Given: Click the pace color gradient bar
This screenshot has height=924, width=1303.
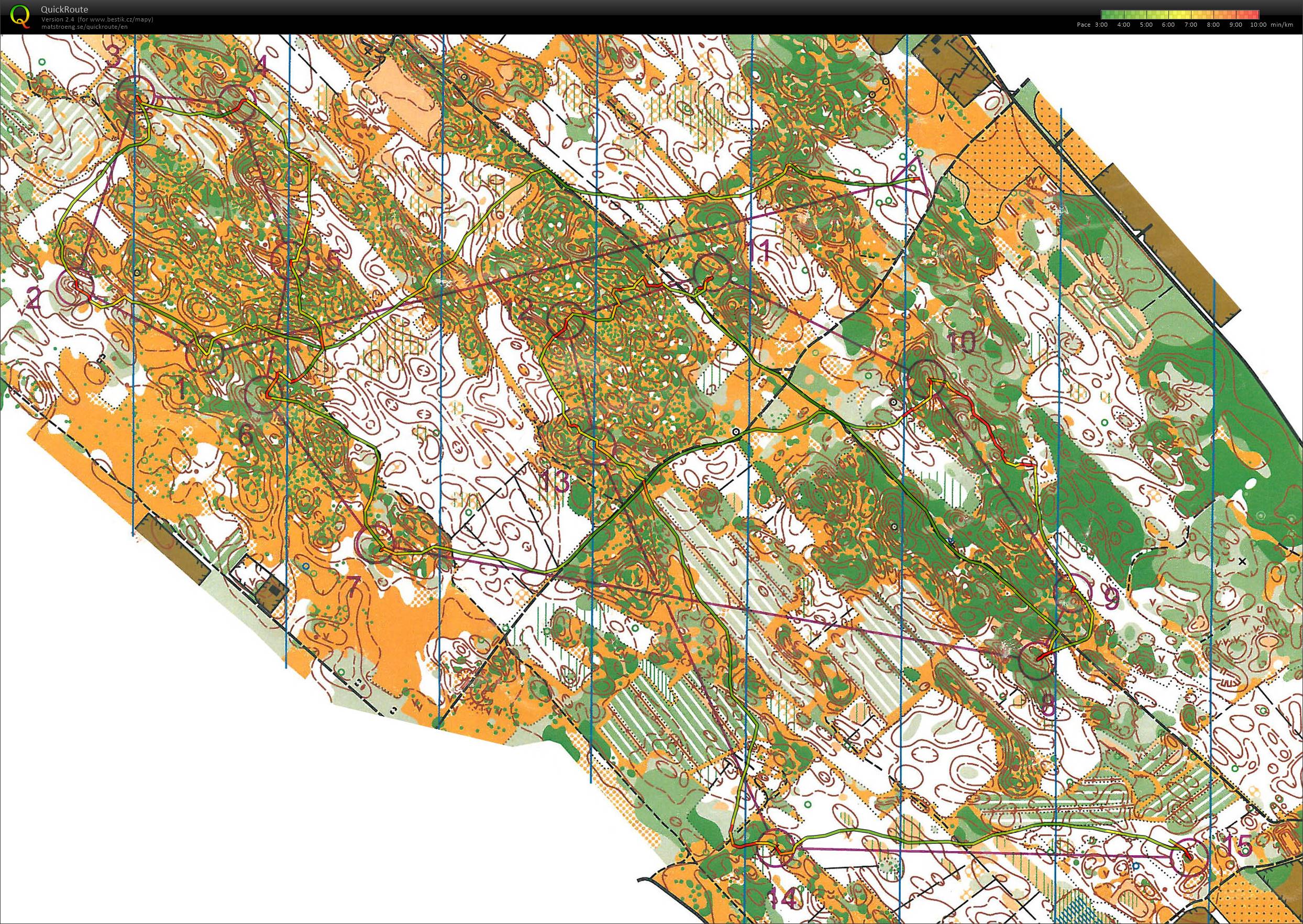Looking at the screenshot, I should pos(1180,15).
